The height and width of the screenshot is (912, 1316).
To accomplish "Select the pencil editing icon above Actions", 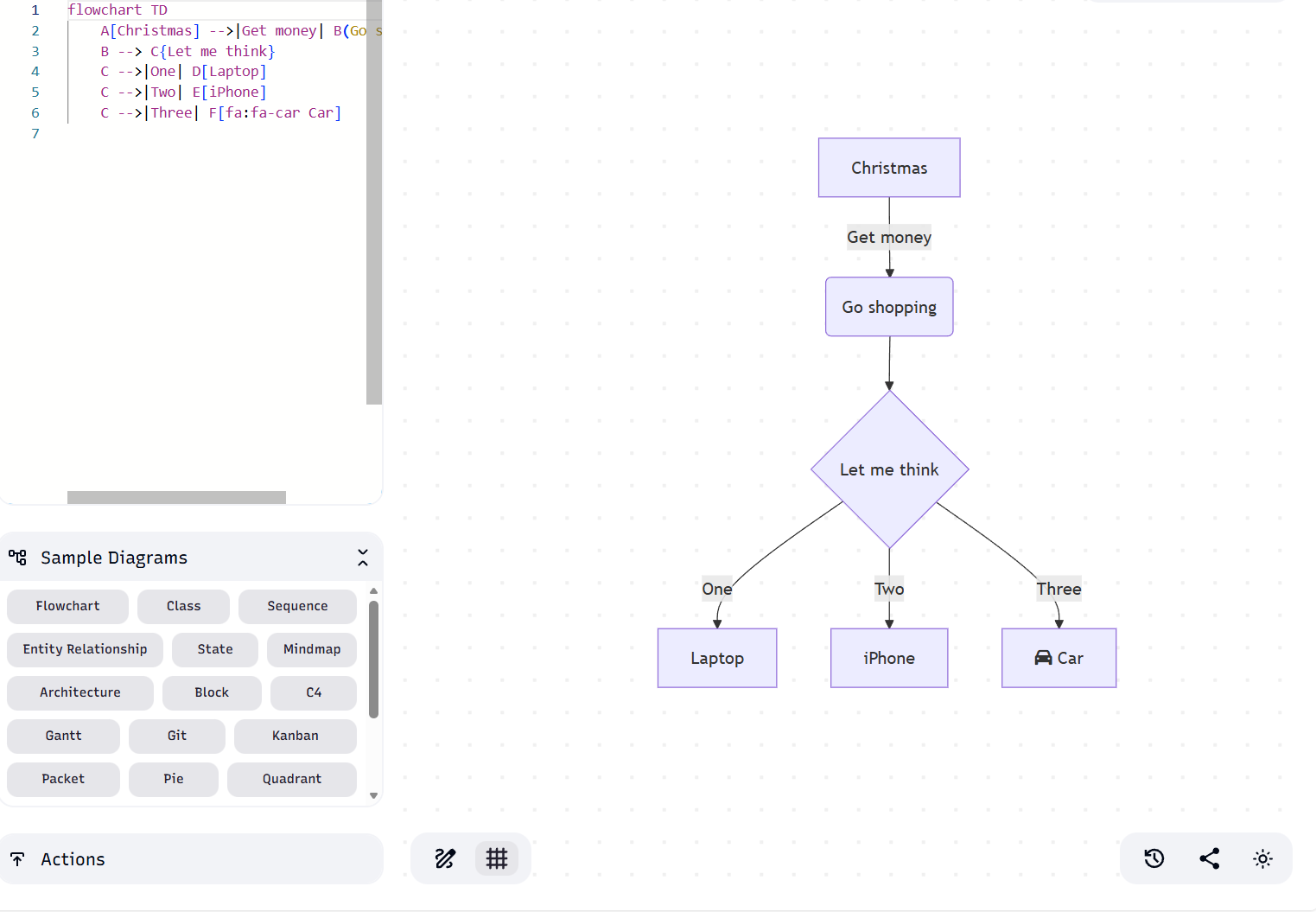I will point(445,858).
